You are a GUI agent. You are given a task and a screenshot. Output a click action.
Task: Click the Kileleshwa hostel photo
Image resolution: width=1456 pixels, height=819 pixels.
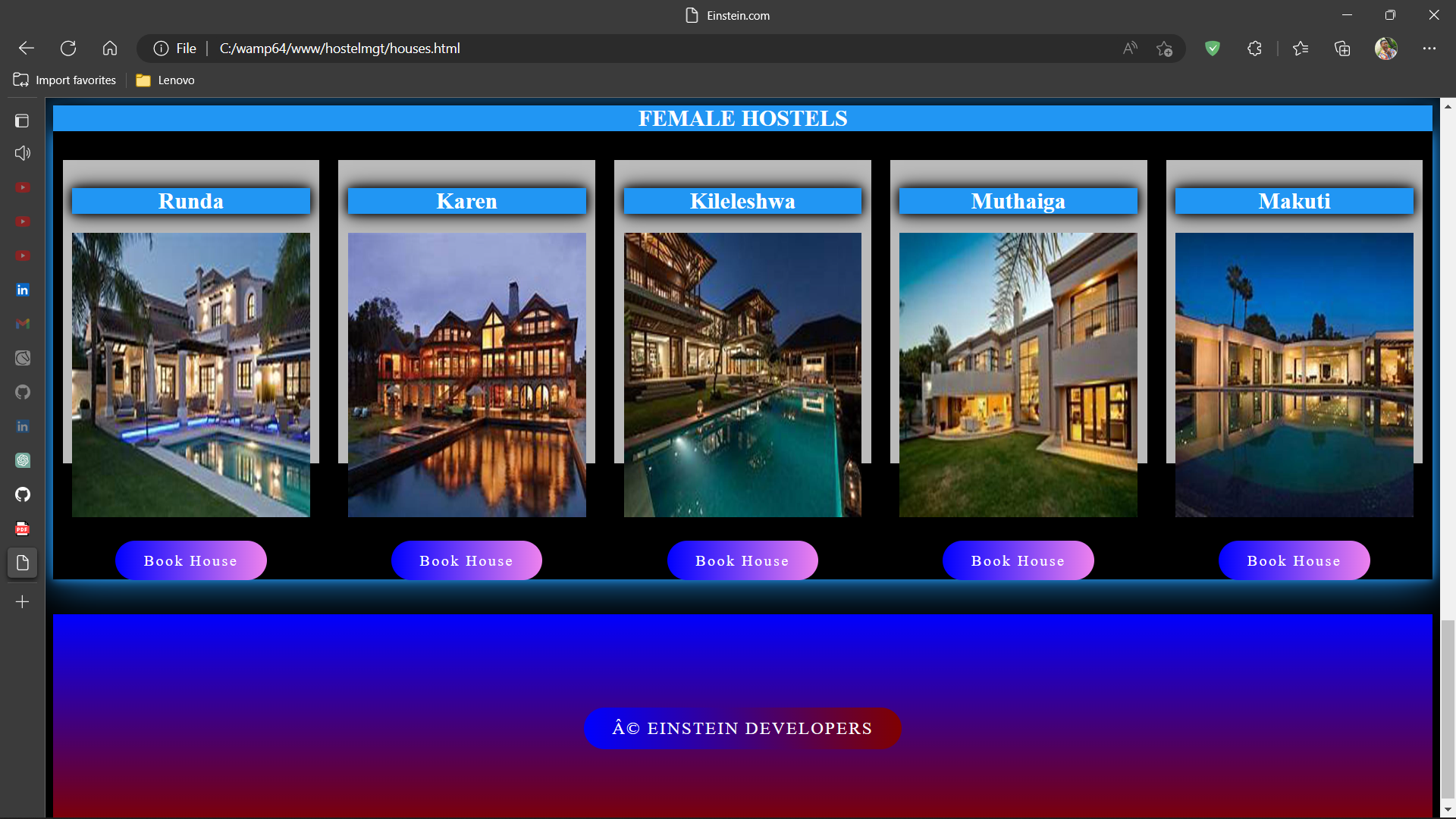(742, 375)
